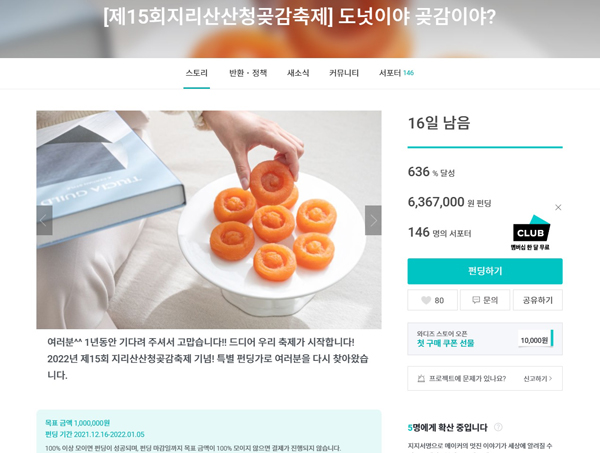The width and height of the screenshot is (600, 453).
Task: Click the 펀딩하기 funding button
Action: point(485,271)
